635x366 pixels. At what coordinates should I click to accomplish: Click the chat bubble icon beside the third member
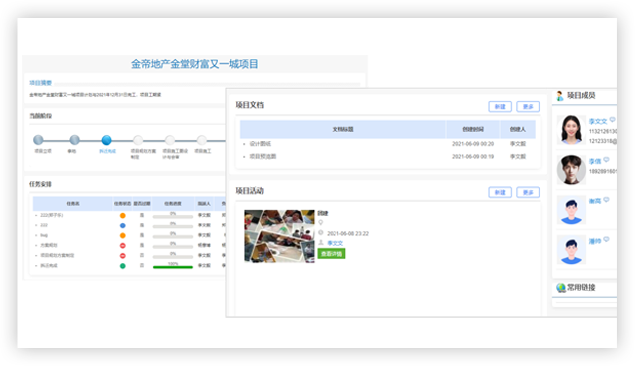(606, 200)
